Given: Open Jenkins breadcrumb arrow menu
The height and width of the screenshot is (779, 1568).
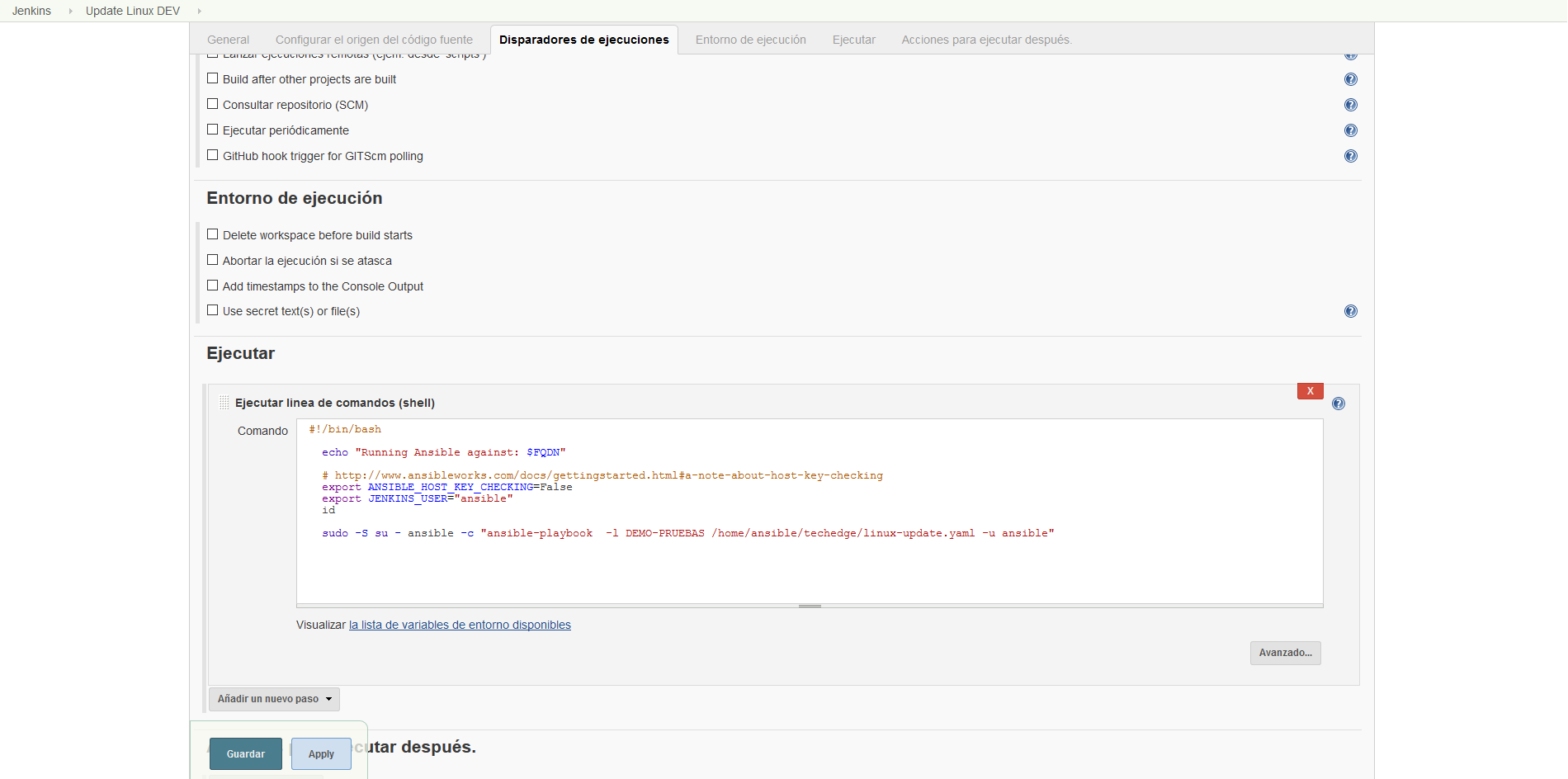Looking at the screenshot, I should click(70, 11).
